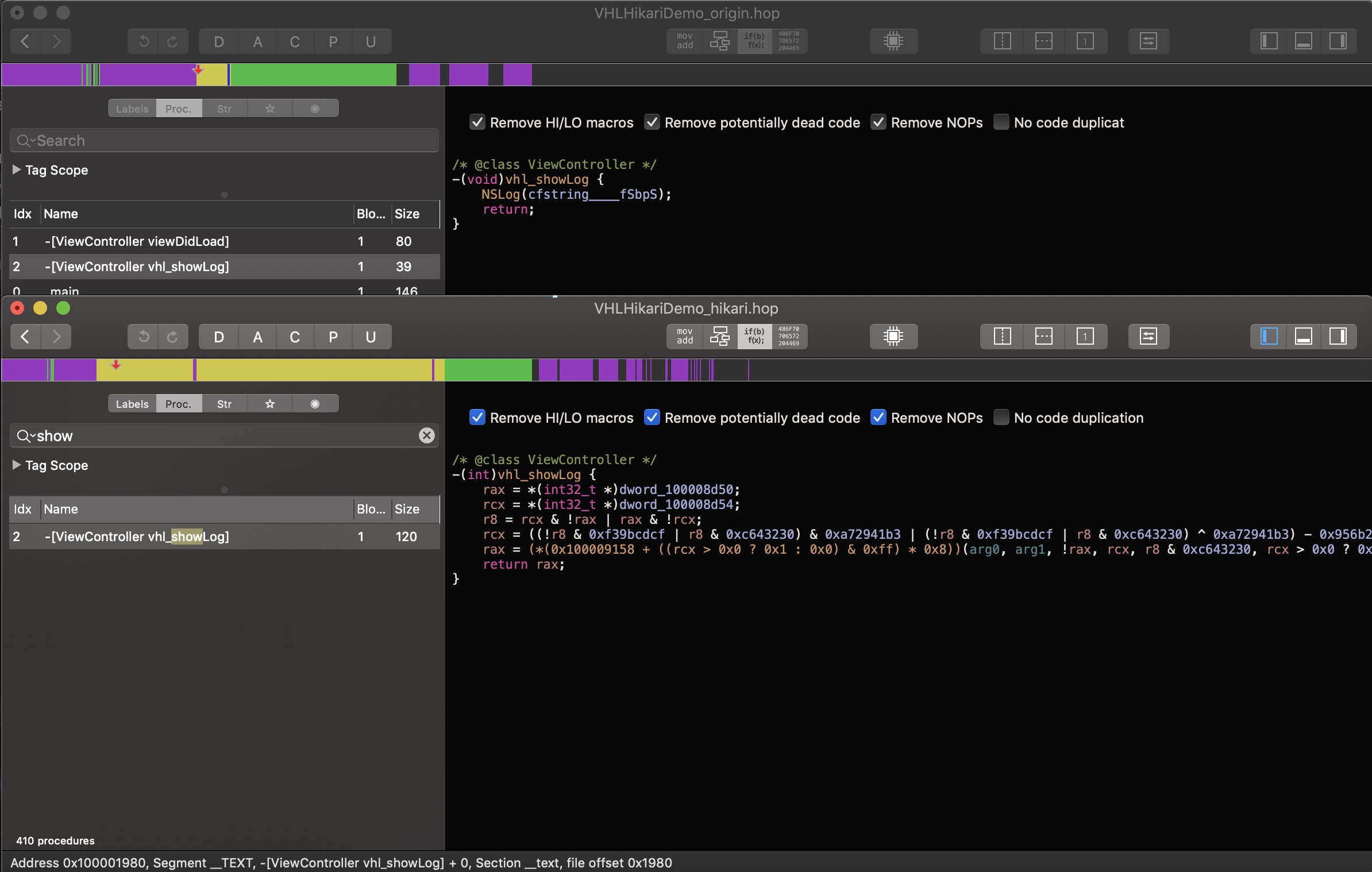The width and height of the screenshot is (1372, 872).
Task: Click the CPU chip icon in hikari window
Action: pos(893,337)
